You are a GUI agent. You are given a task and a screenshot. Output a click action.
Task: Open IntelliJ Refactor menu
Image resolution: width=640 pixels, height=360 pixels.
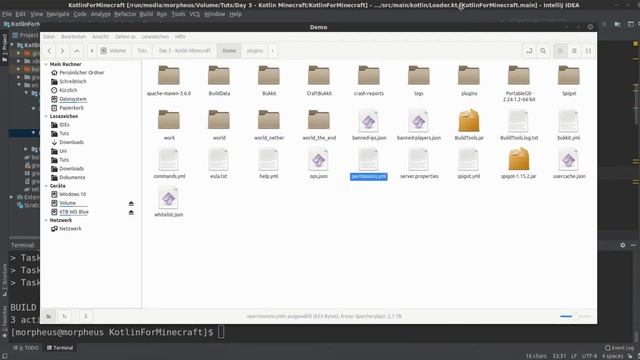[125, 14]
